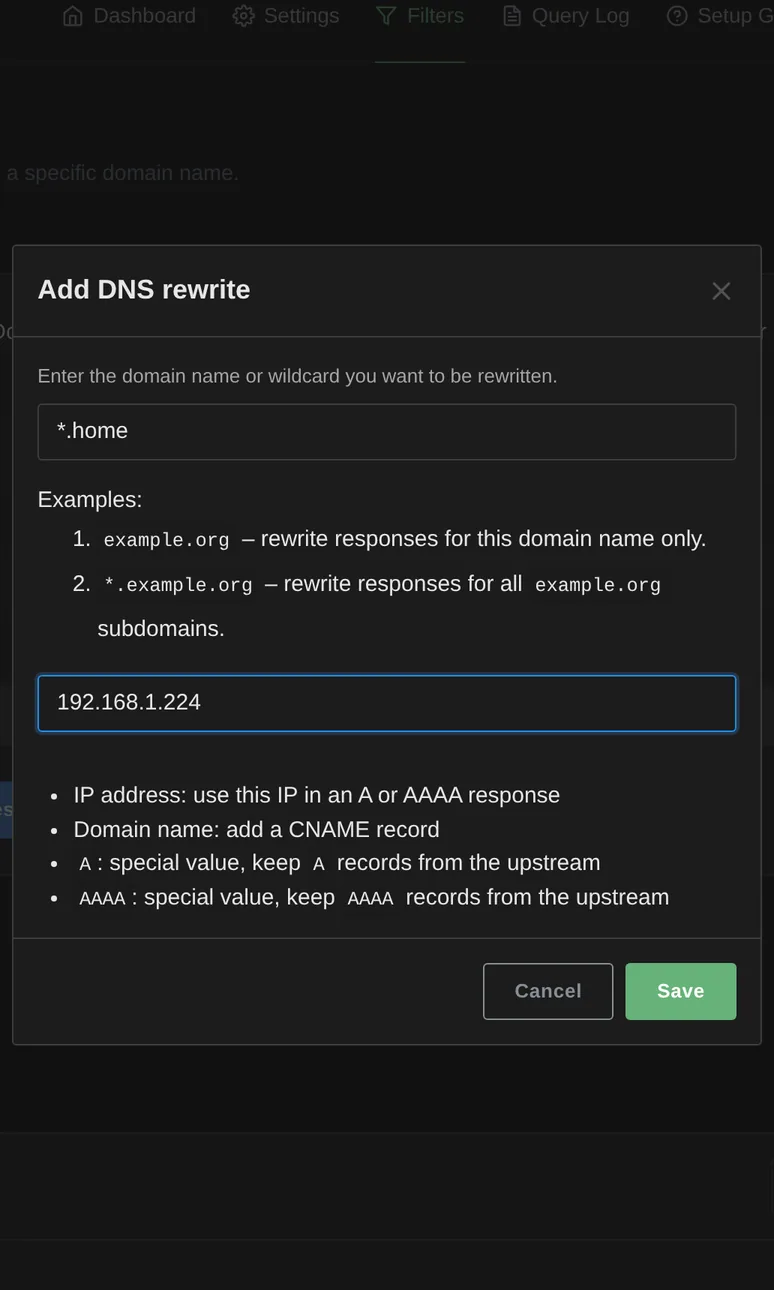Click the 'Add DNS rewrite' dialog title
The width and height of the screenshot is (774, 1290).
[x=144, y=289]
